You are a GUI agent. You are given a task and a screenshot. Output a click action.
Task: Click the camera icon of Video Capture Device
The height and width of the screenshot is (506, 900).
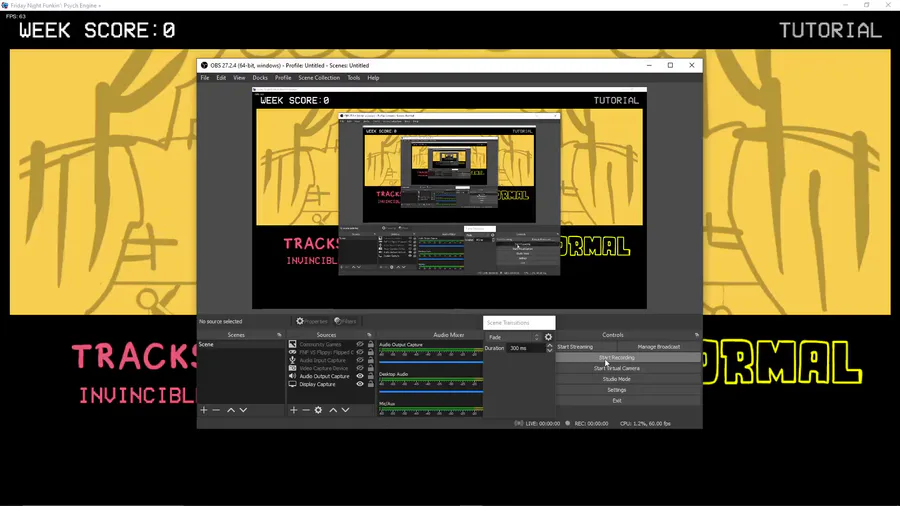[x=292, y=368]
